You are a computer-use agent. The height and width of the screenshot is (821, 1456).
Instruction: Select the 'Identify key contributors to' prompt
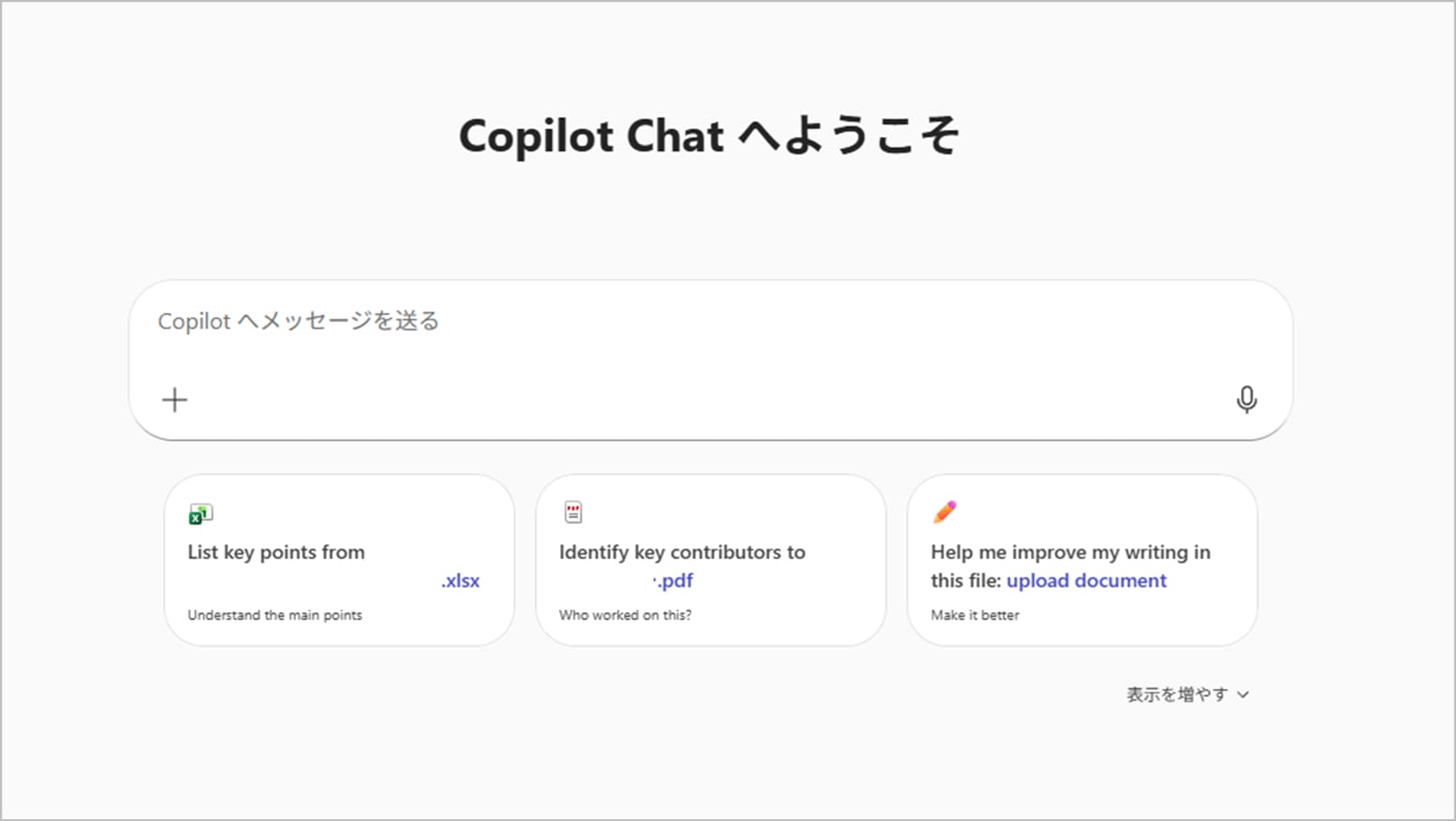[682, 552]
